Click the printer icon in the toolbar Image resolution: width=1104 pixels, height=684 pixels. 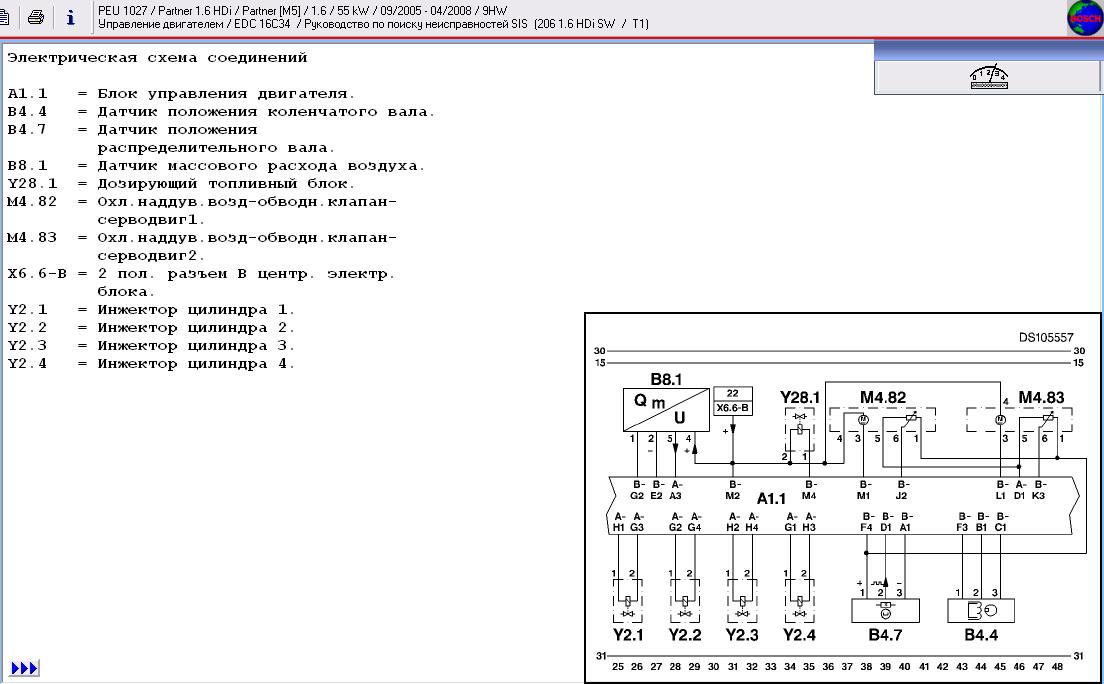coord(36,17)
